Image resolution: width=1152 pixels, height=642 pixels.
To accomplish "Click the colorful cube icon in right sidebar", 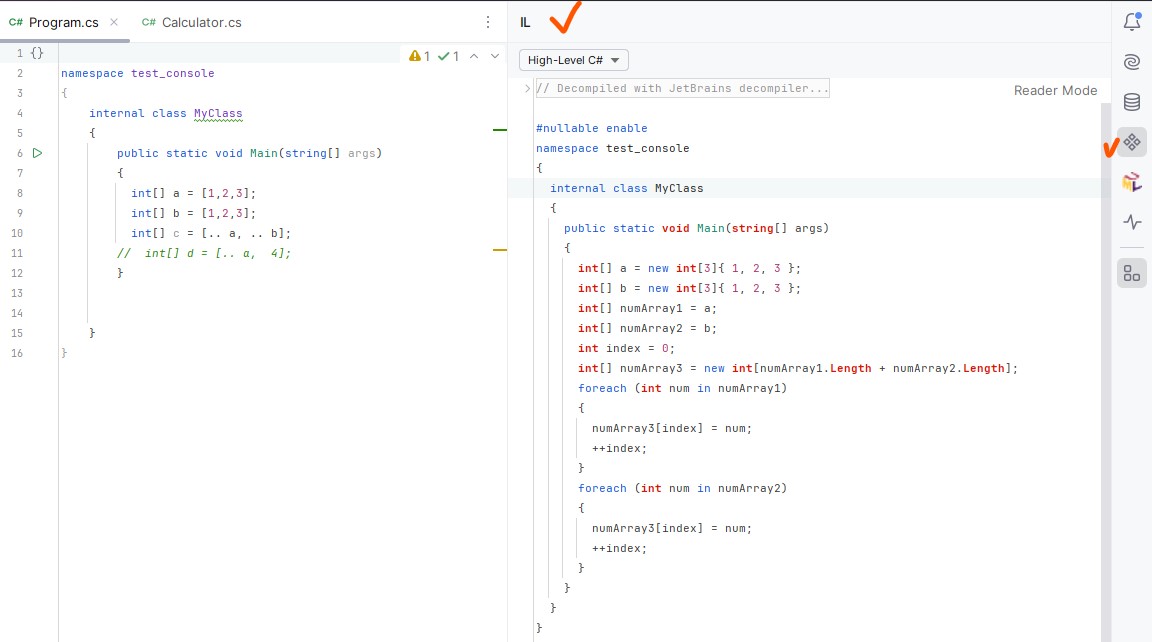I will [x=1131, y=182].
